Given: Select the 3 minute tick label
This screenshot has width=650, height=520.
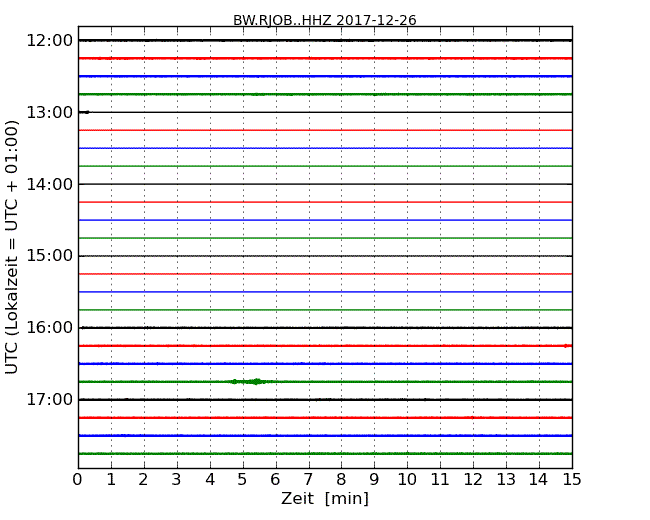Looking at the screenshot, I should (x=177, y=480).
